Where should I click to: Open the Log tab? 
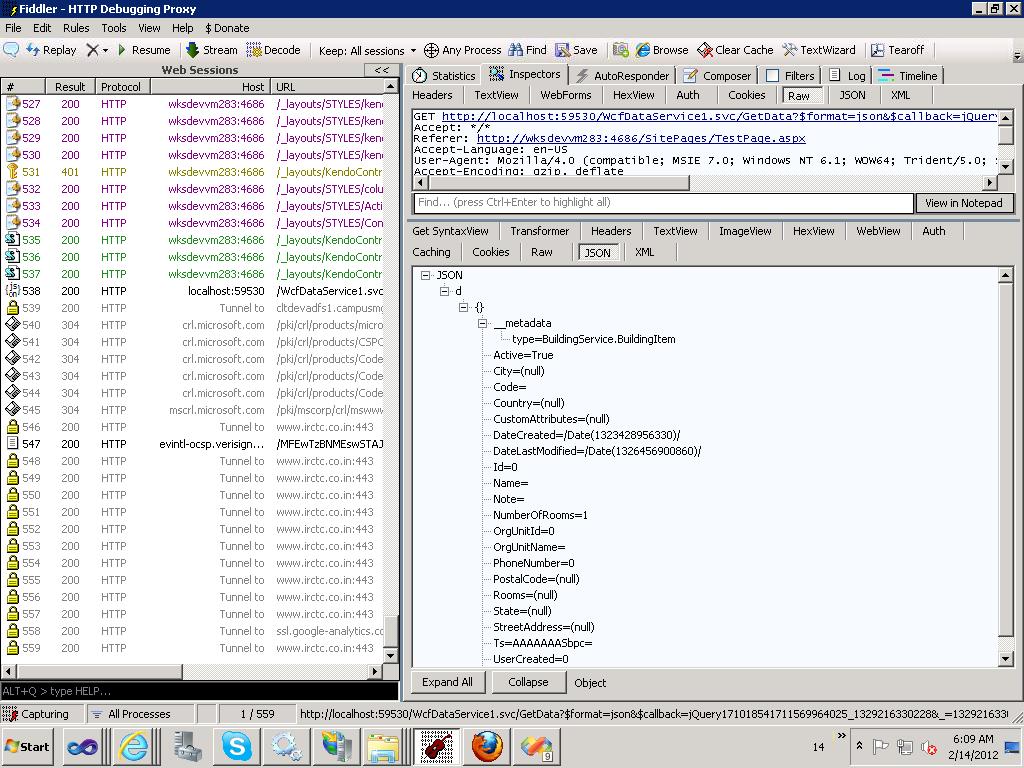847,76
